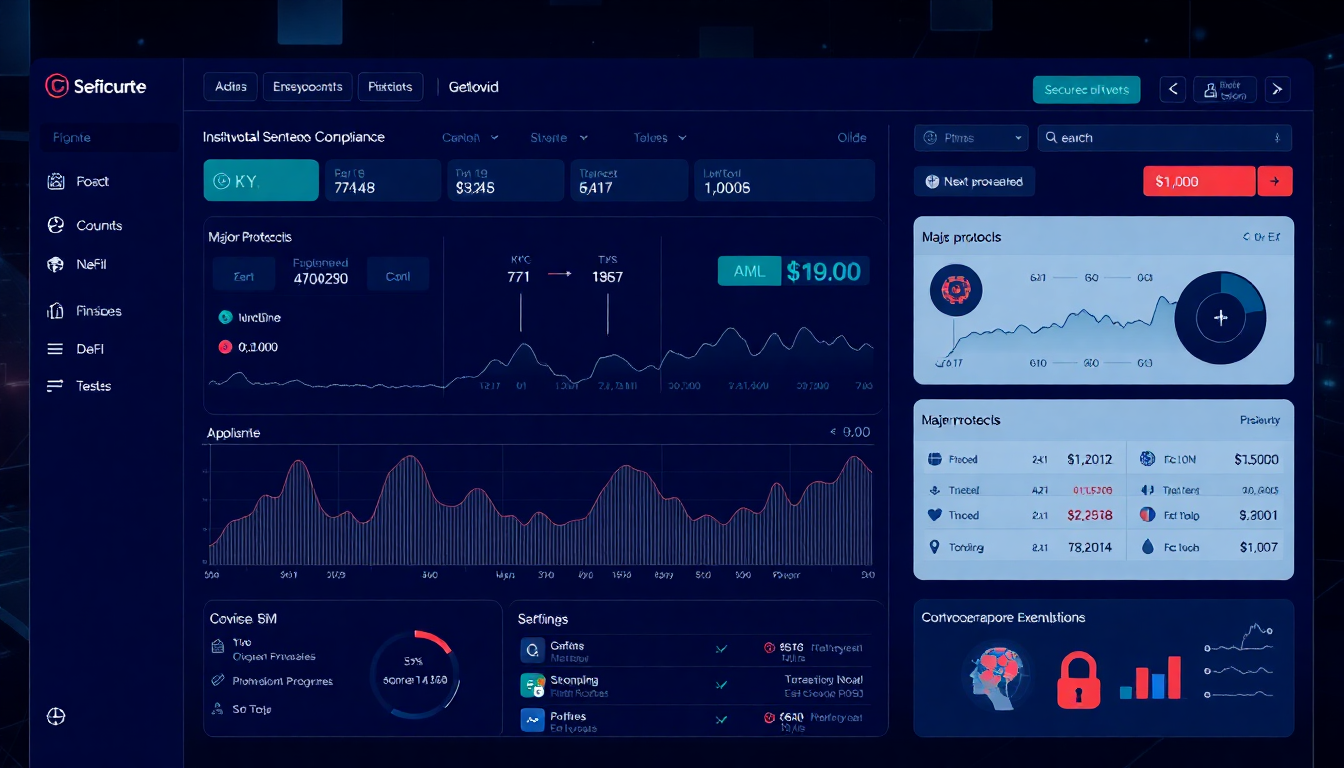Click the Finsoes sidebar icon

[56, 311]
